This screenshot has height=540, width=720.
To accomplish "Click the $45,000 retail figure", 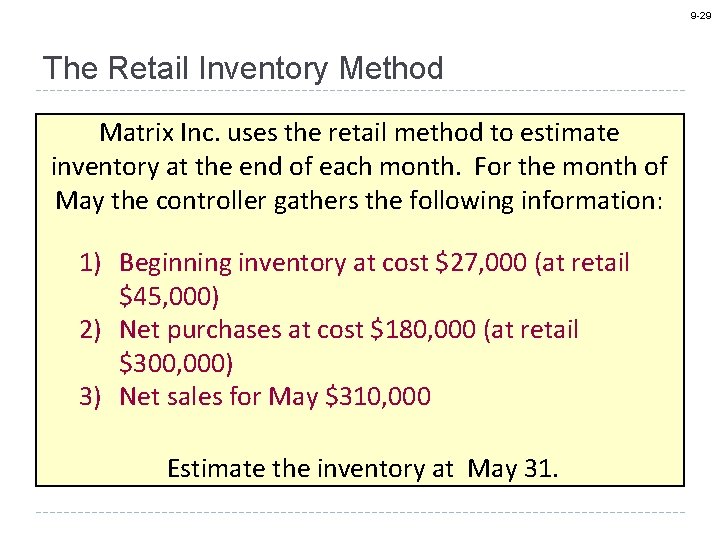I will coord(169,296).
